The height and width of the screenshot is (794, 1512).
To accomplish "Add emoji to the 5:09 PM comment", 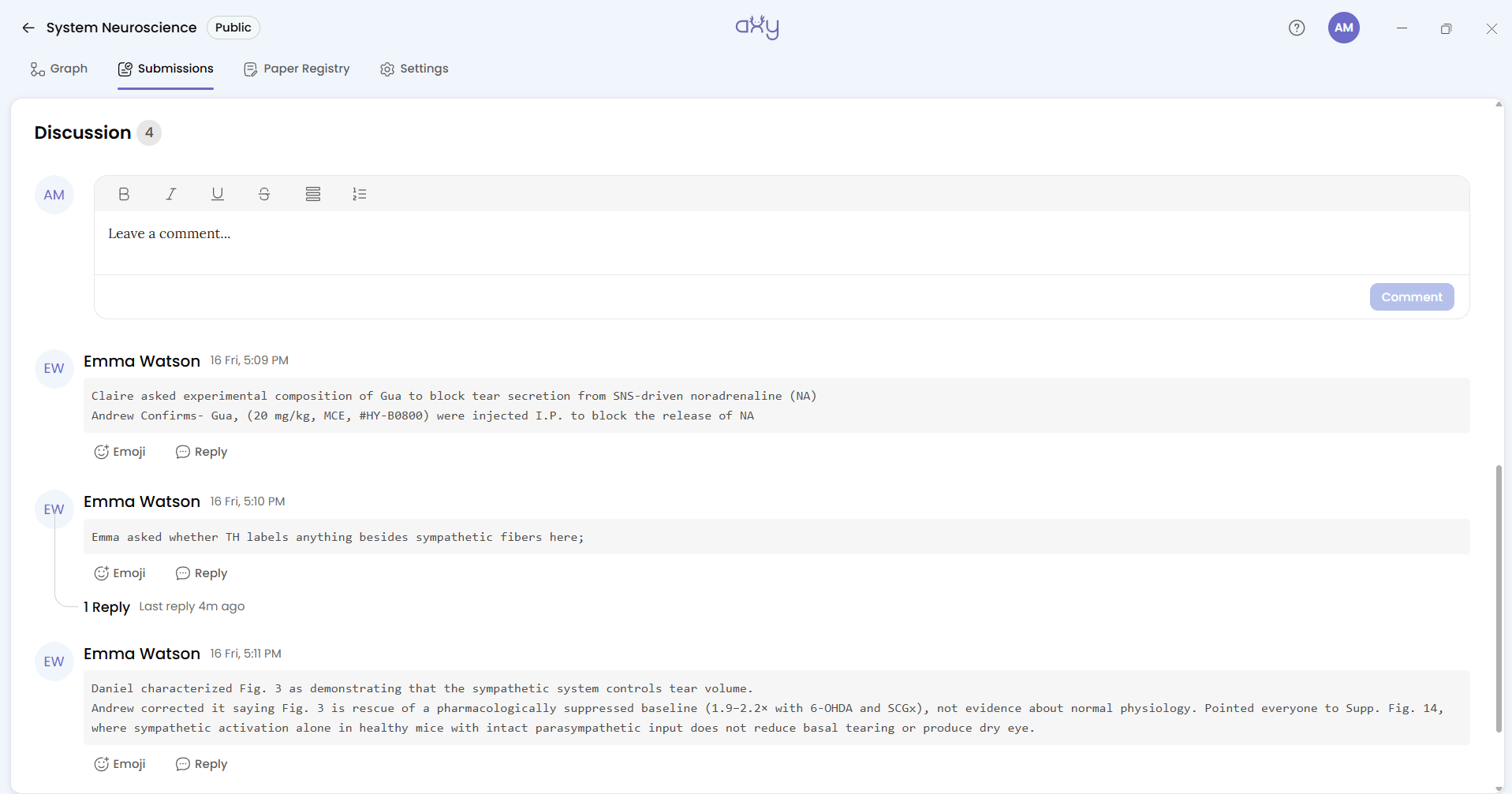I will [120, 452].
